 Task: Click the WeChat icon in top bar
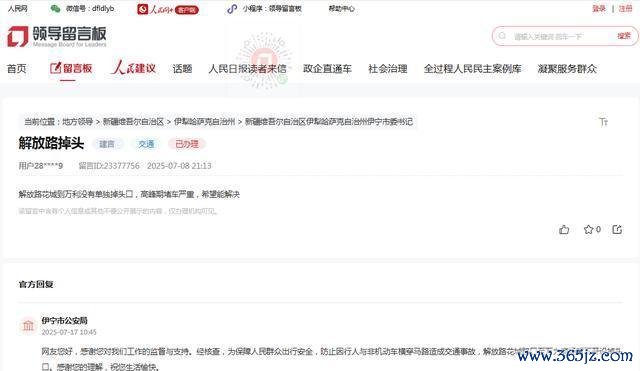pyautogui.click(x=55, y=9)
